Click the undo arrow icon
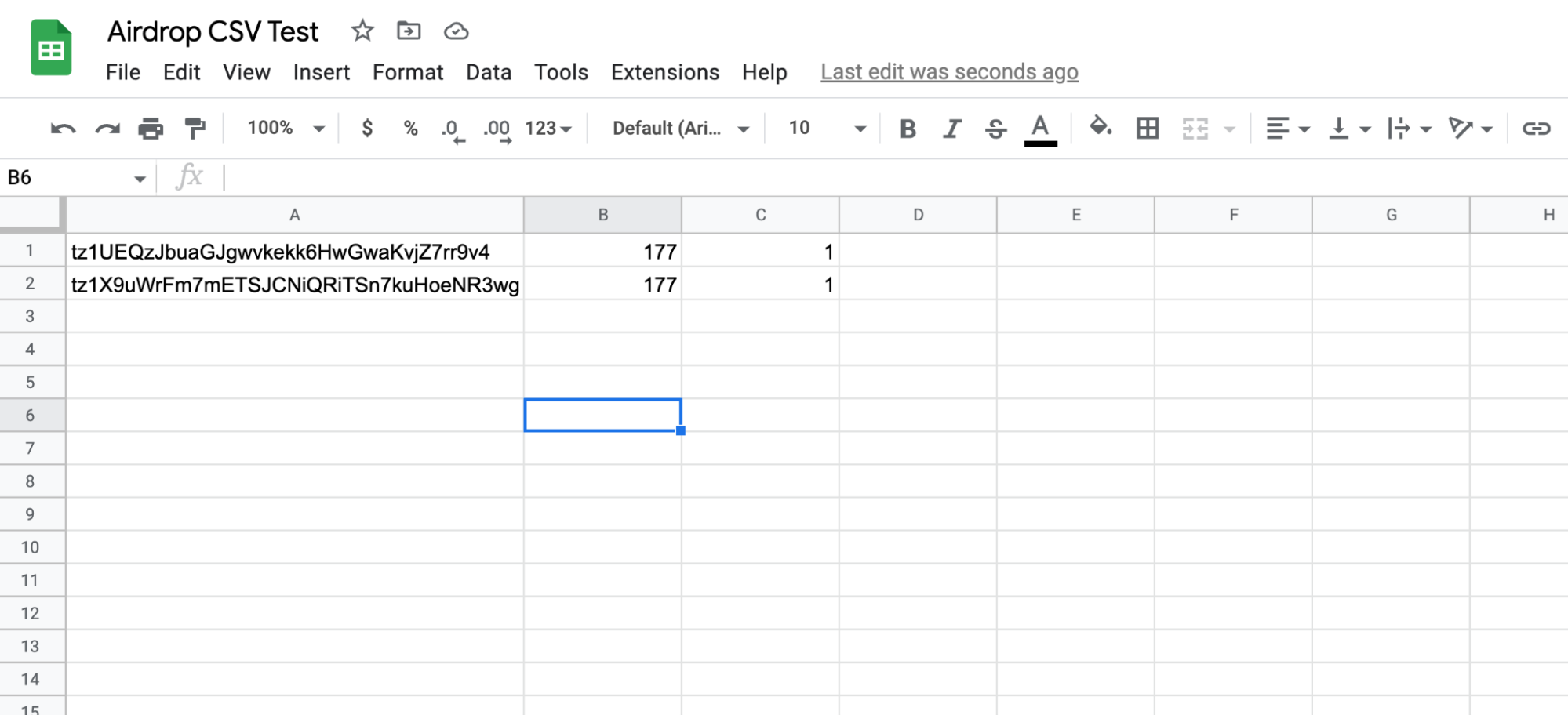 [63, 129]
